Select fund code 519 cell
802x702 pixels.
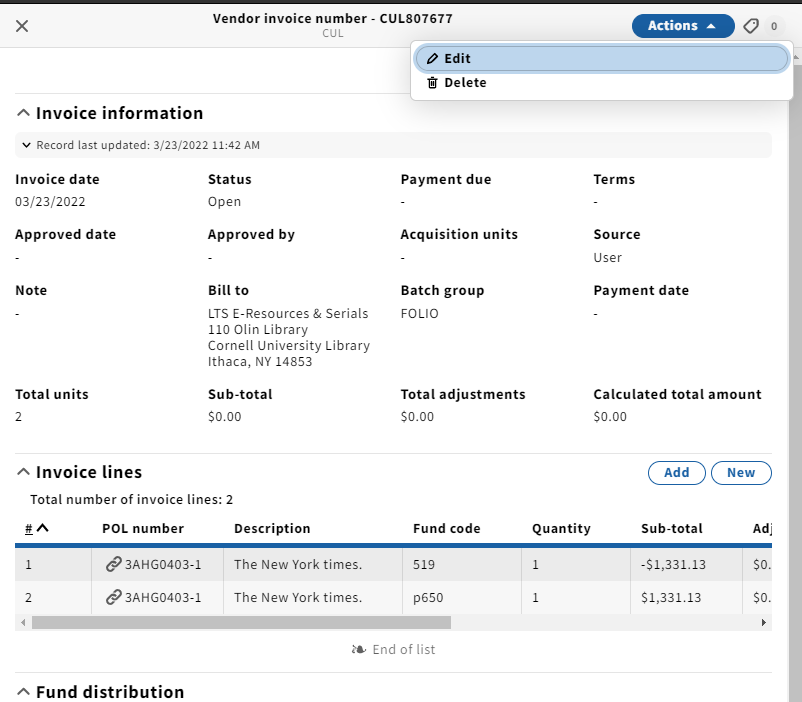[x=462, y=564]
